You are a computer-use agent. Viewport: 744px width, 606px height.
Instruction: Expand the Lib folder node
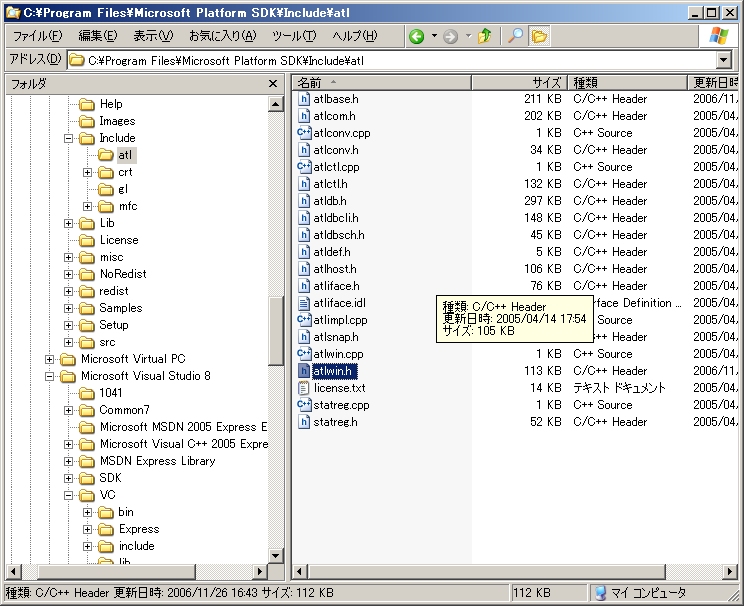[x=68, y=224]
